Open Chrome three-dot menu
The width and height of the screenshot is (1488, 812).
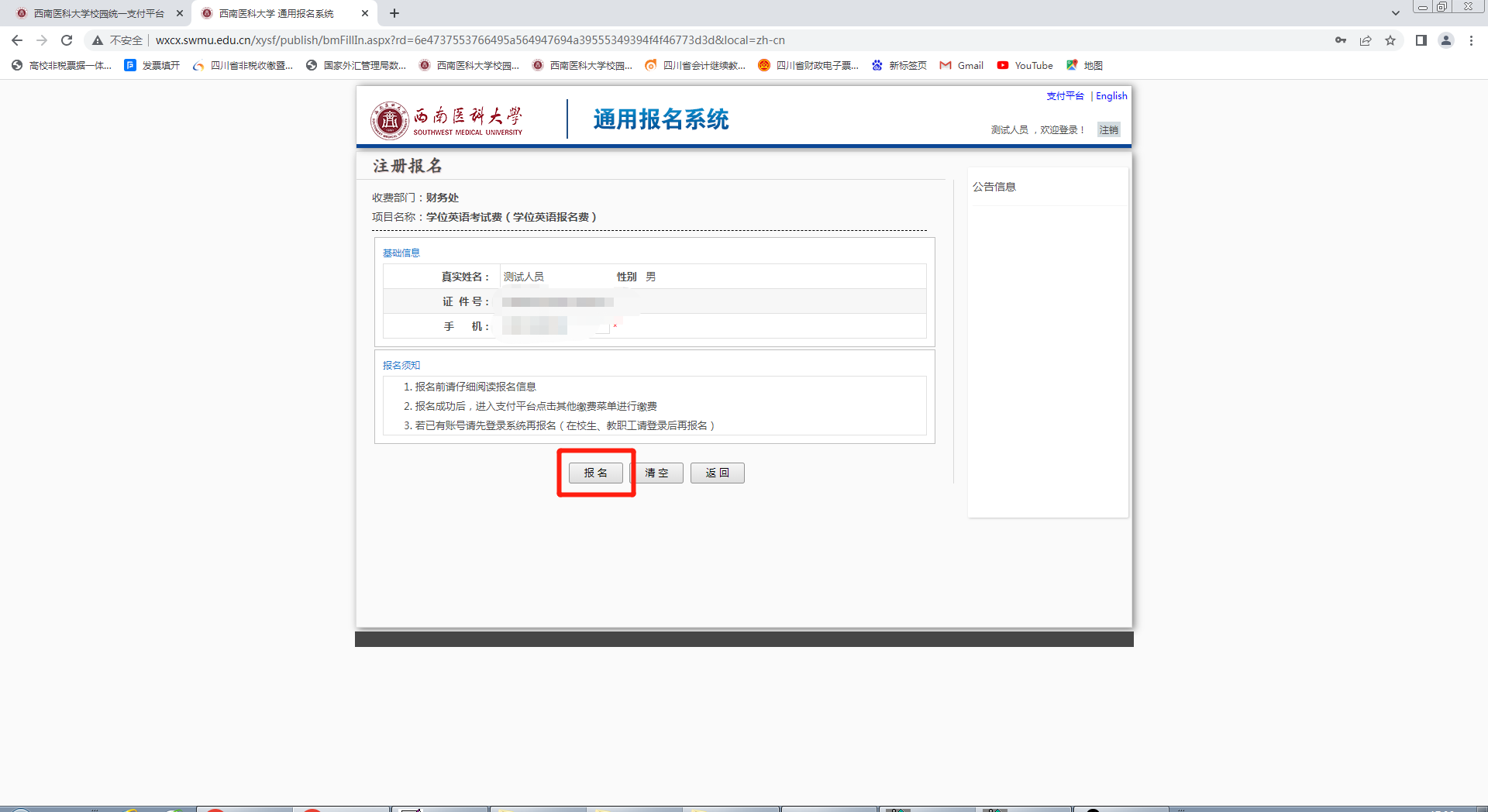click(x=1471, y=40)
